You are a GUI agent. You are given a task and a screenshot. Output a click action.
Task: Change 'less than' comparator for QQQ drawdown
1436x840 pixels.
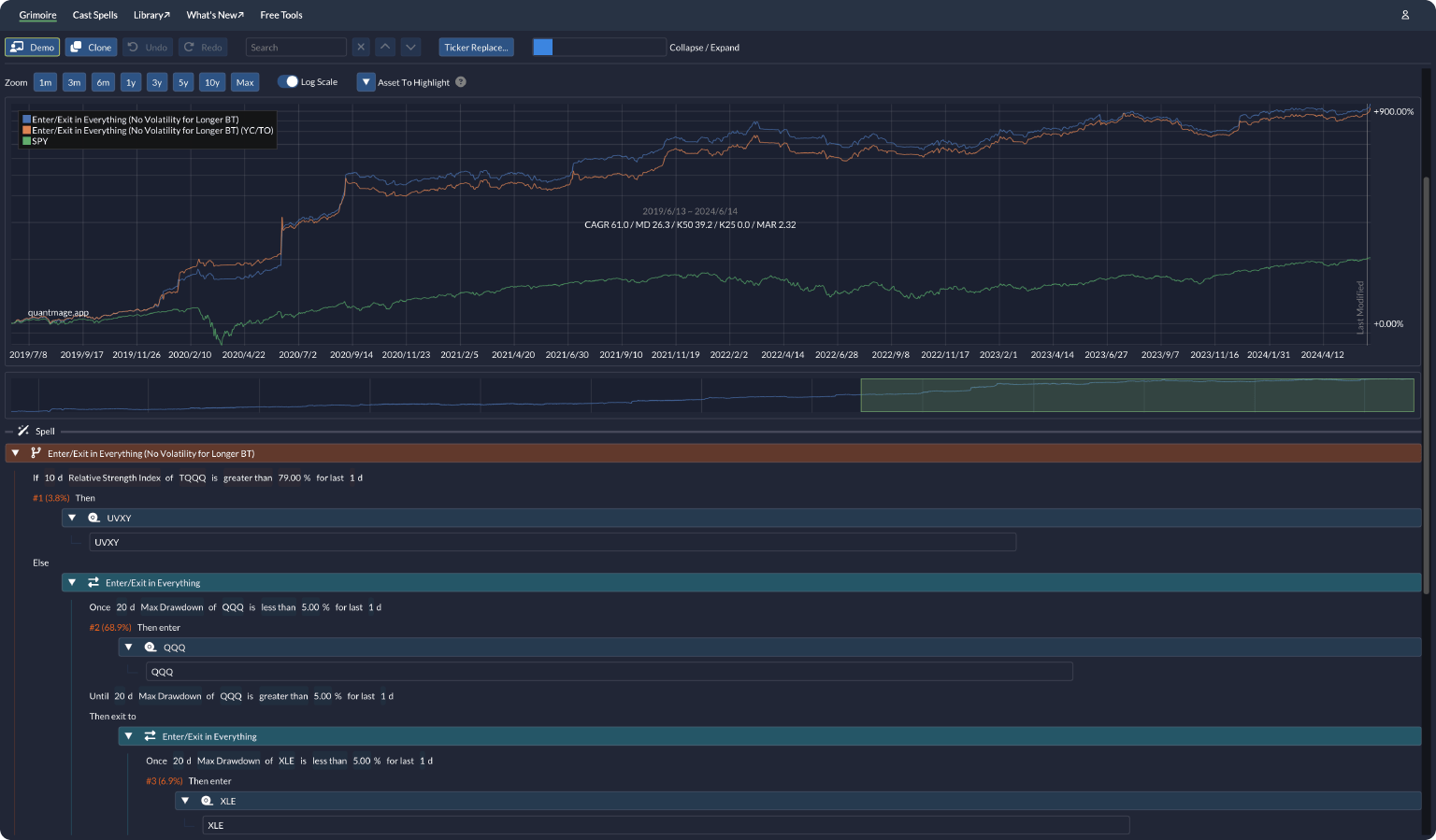279,607
